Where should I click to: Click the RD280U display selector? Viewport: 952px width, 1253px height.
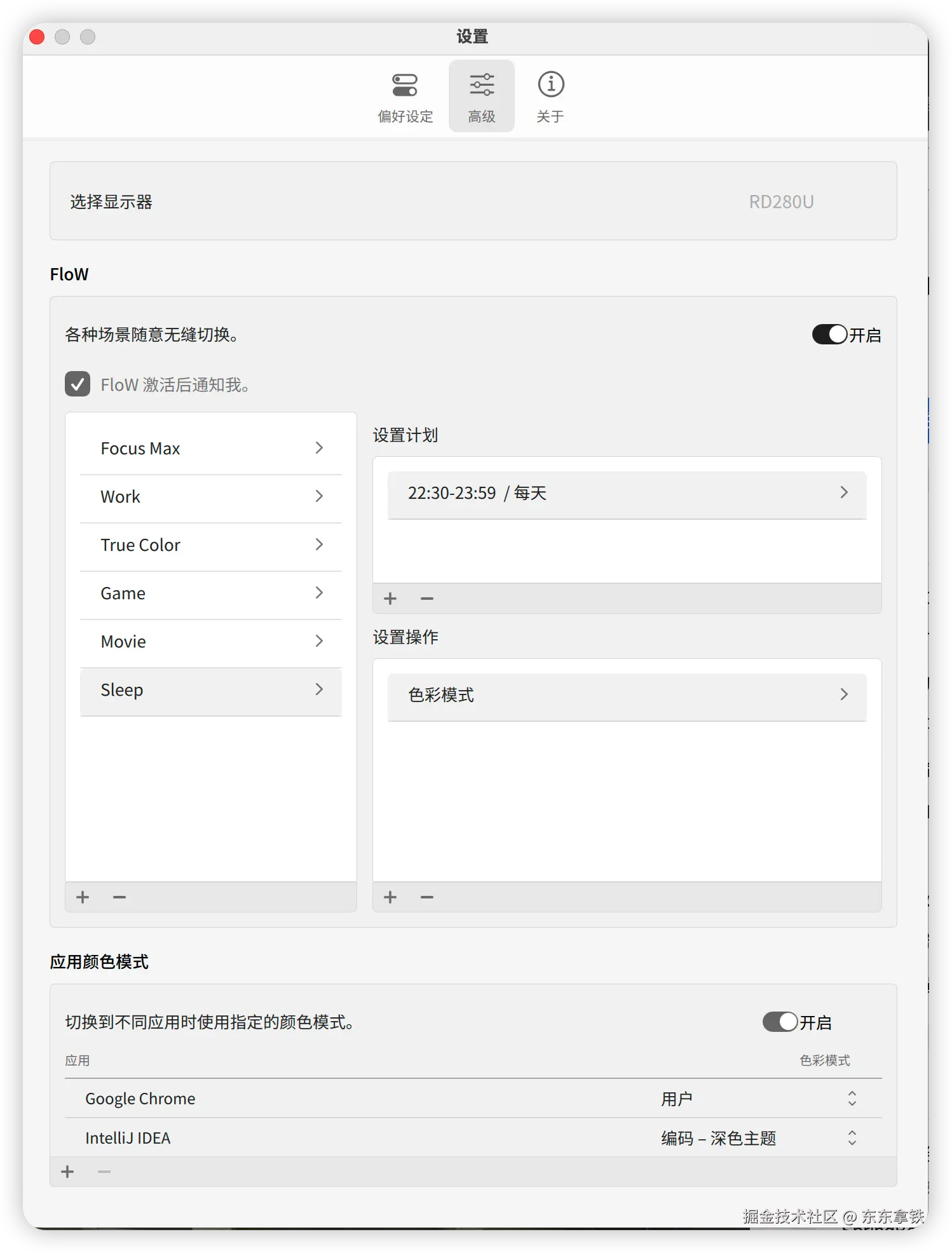(x=781, y=202)
